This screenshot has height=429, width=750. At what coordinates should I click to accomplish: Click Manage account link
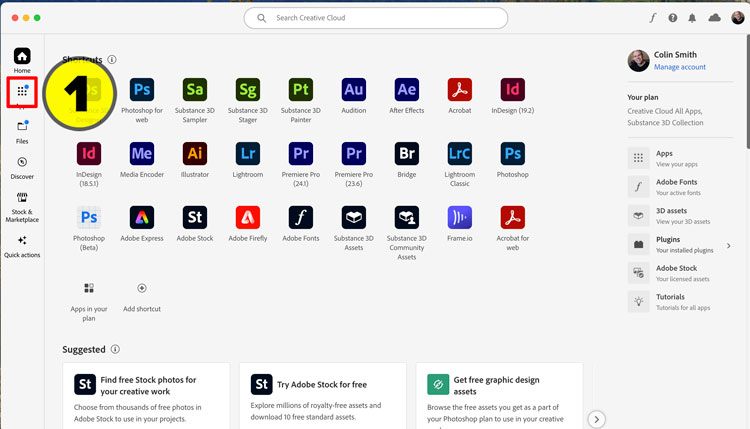click(x=680, y=67)
